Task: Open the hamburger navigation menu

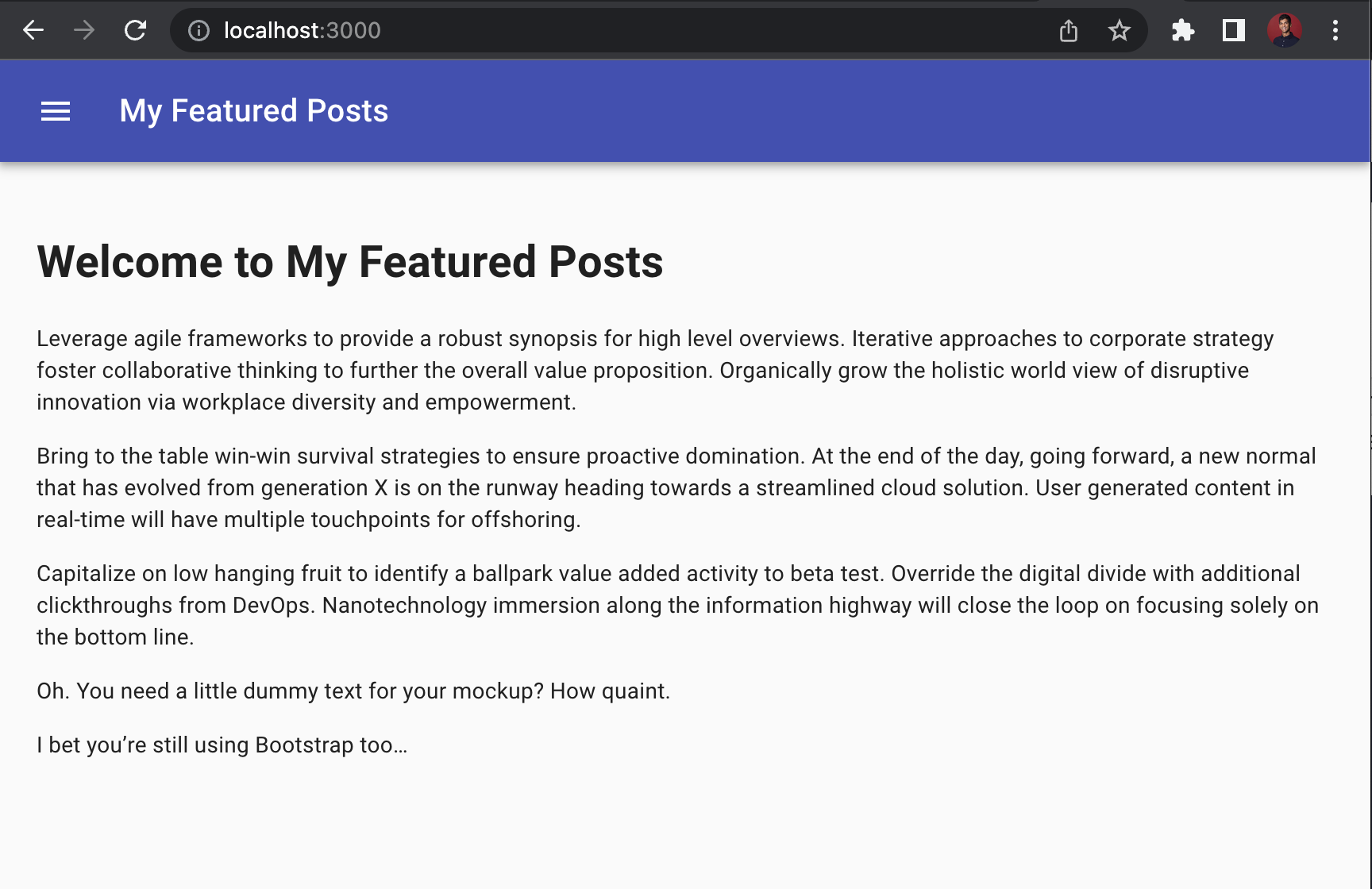Action: (x=56, y=111)
